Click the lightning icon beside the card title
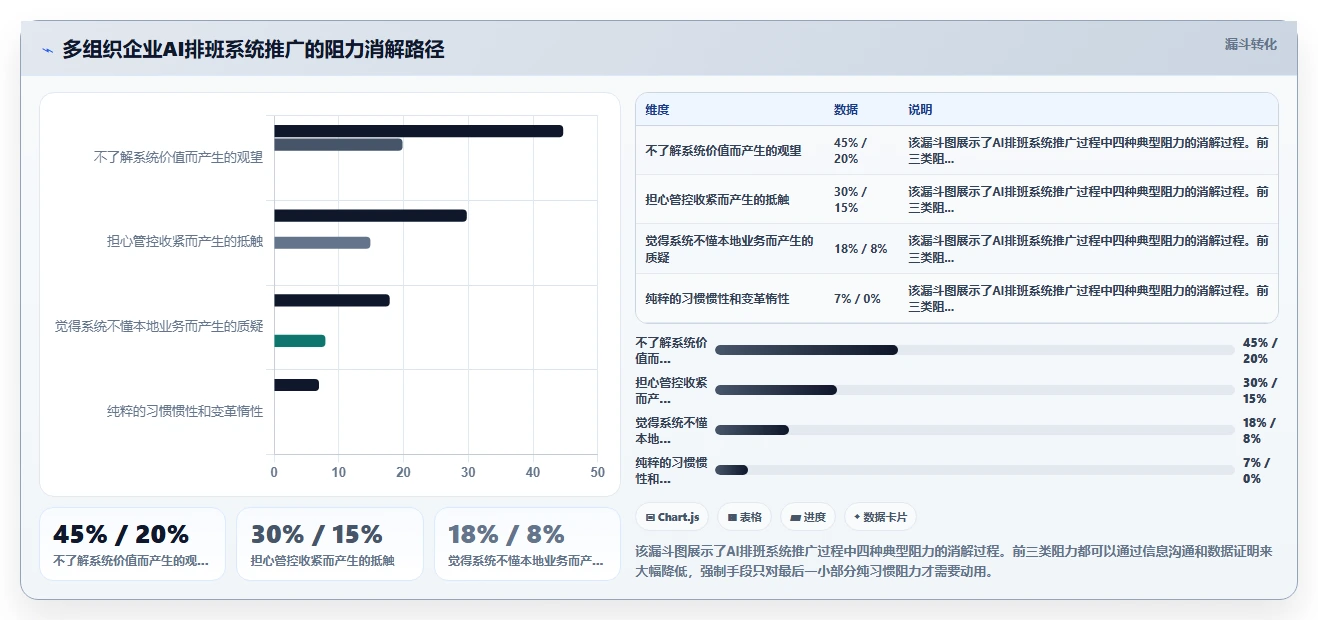Screen dimensions: 1318x620 pos(47,50)
